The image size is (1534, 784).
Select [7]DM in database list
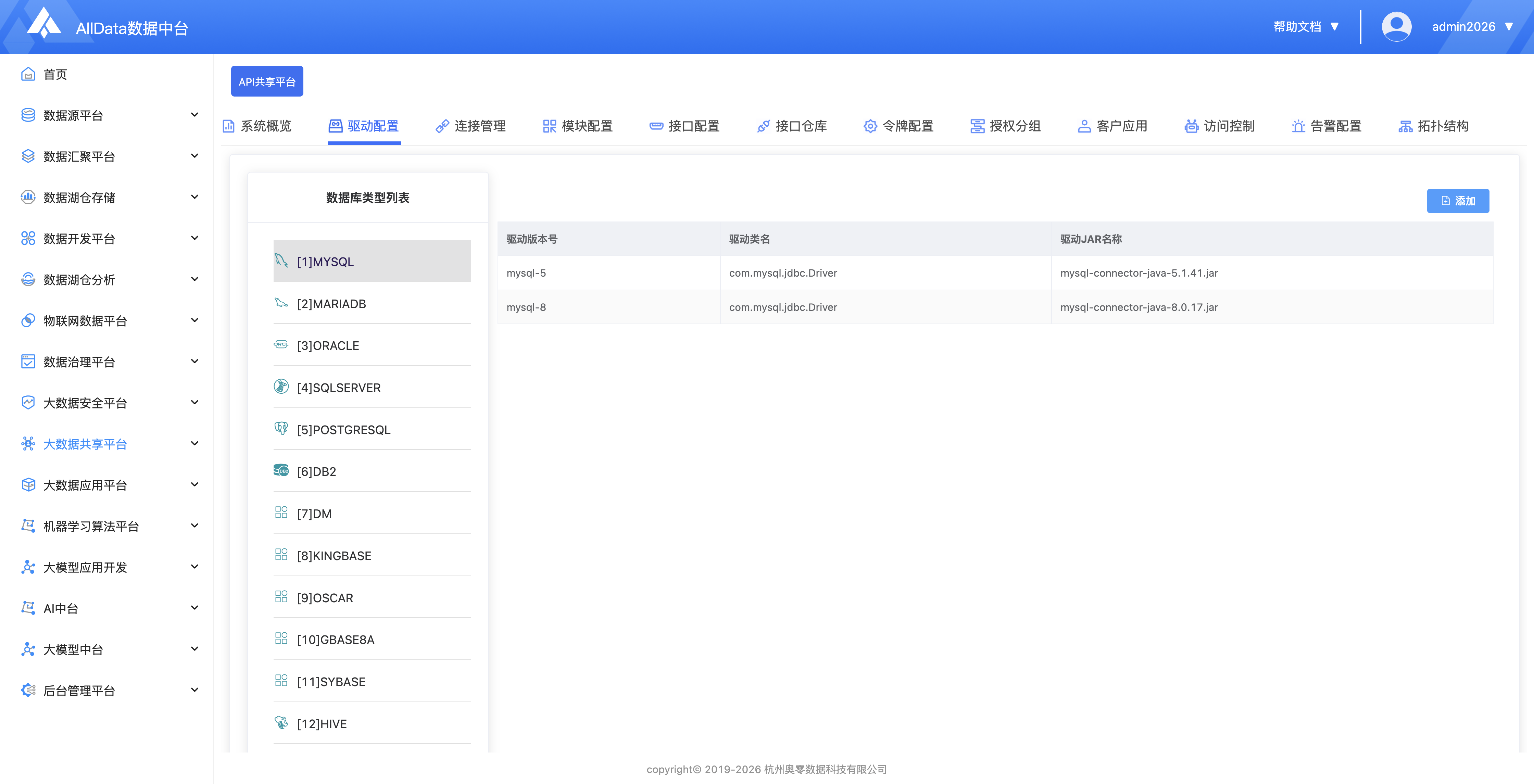click(372, 513)
